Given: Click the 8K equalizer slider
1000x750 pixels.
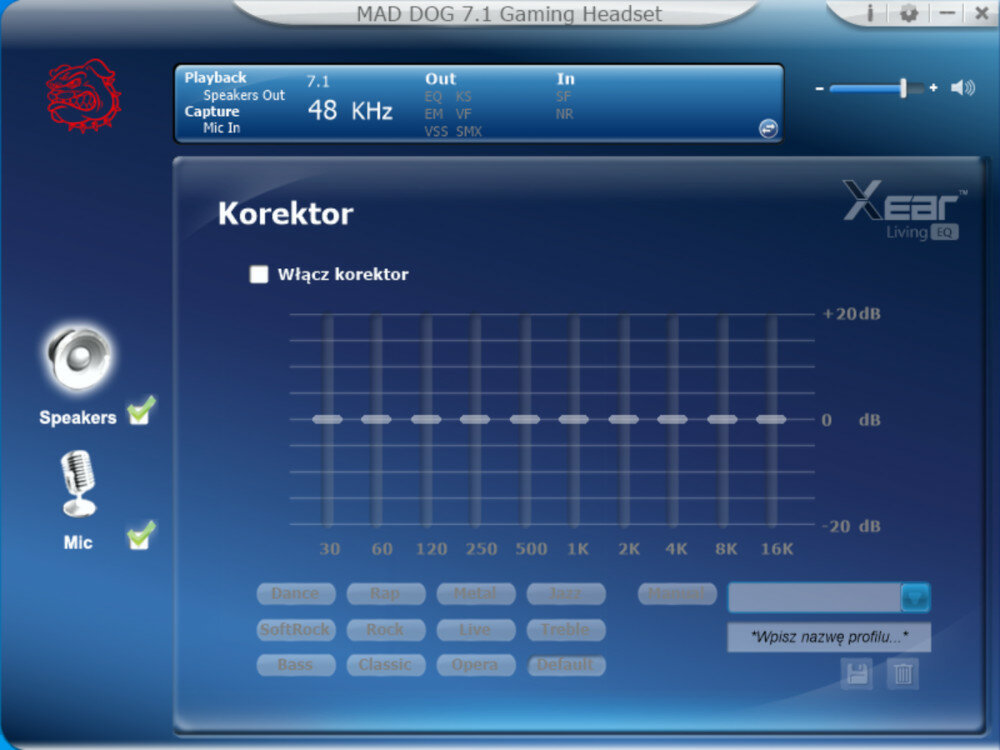Looking at the screenshot, I should (x=723, y=420).
